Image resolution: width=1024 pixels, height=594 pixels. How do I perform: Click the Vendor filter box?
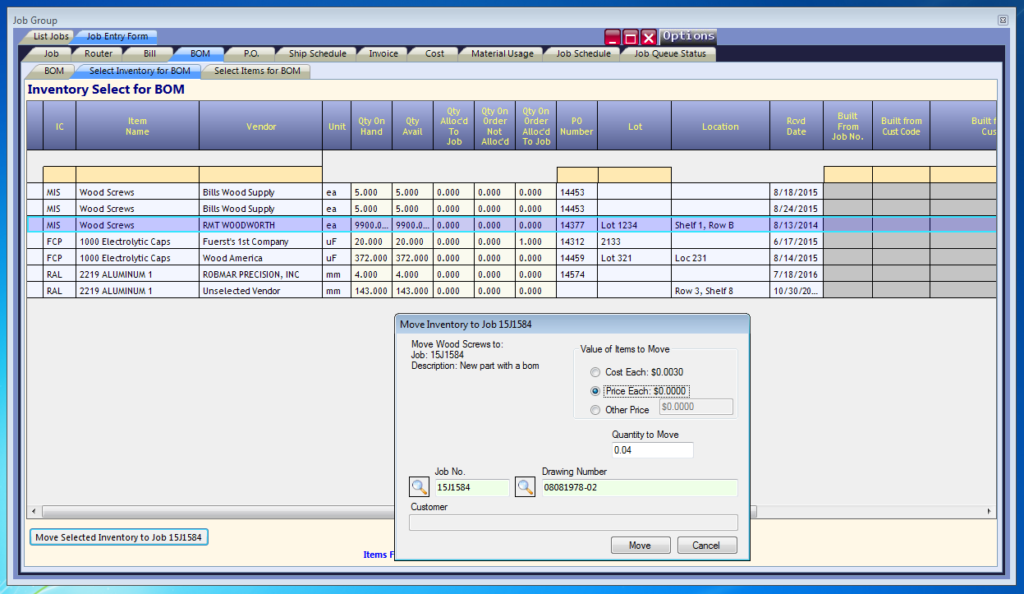261,174
